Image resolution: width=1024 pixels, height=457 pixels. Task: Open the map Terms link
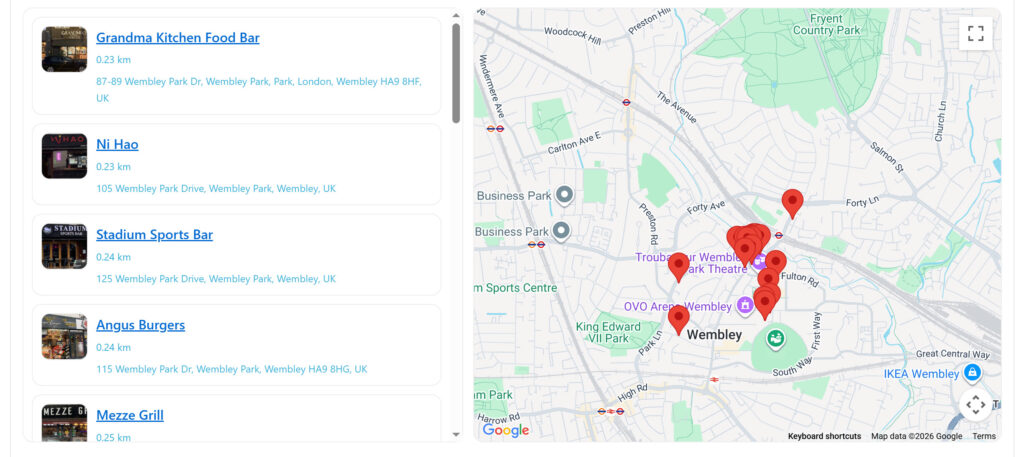[984, 436]
